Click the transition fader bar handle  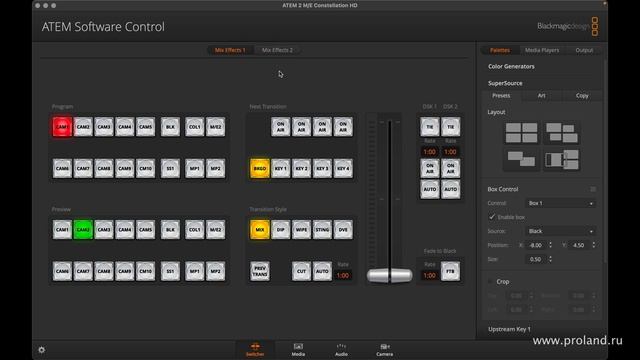pos(389,276)
